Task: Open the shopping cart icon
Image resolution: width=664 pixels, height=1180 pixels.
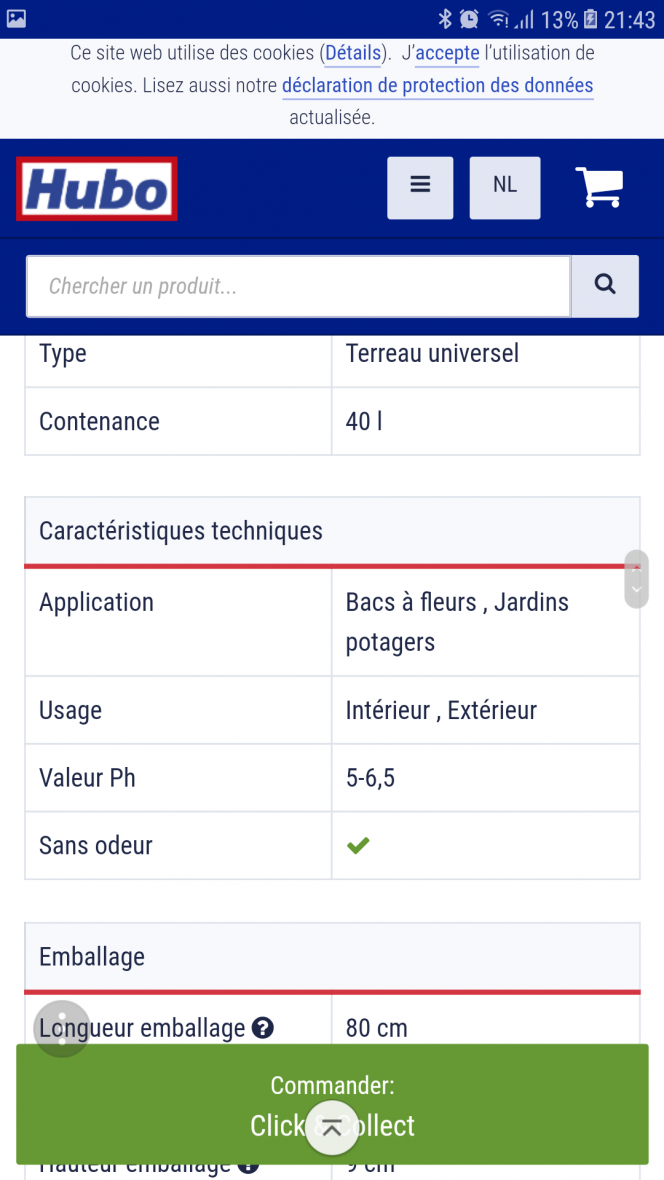Action: pyautogui.click(x=599, y=187)
